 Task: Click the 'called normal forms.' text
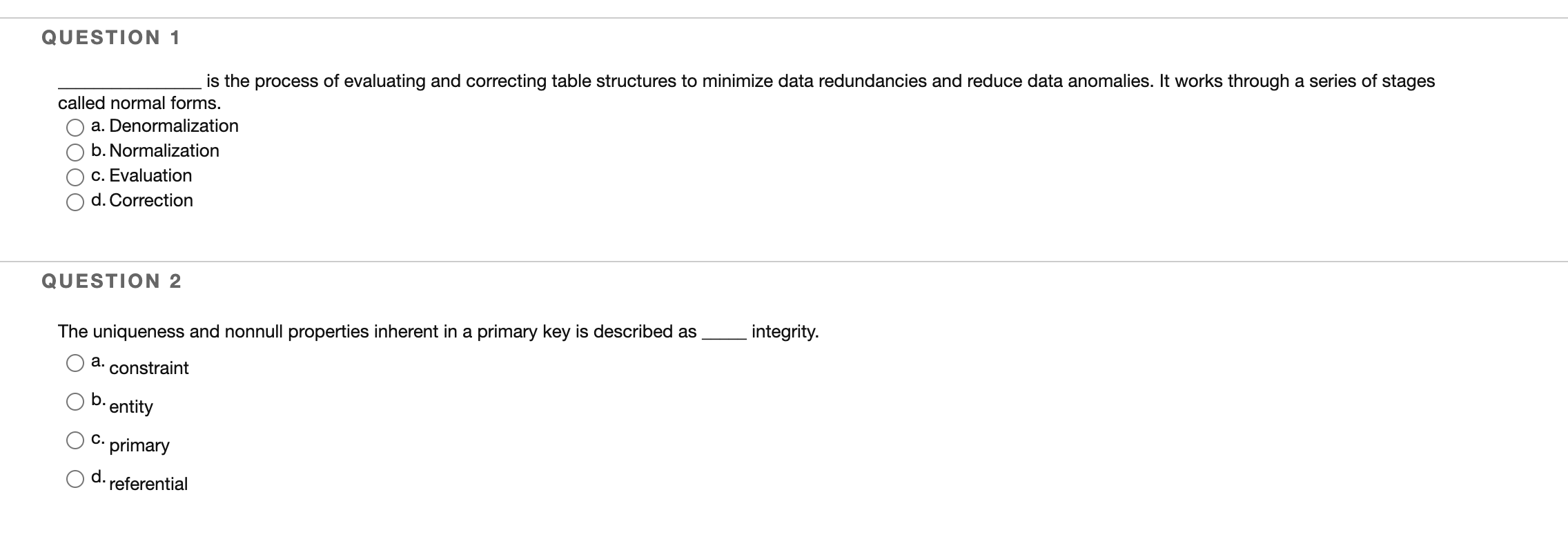tap(139, 104)
